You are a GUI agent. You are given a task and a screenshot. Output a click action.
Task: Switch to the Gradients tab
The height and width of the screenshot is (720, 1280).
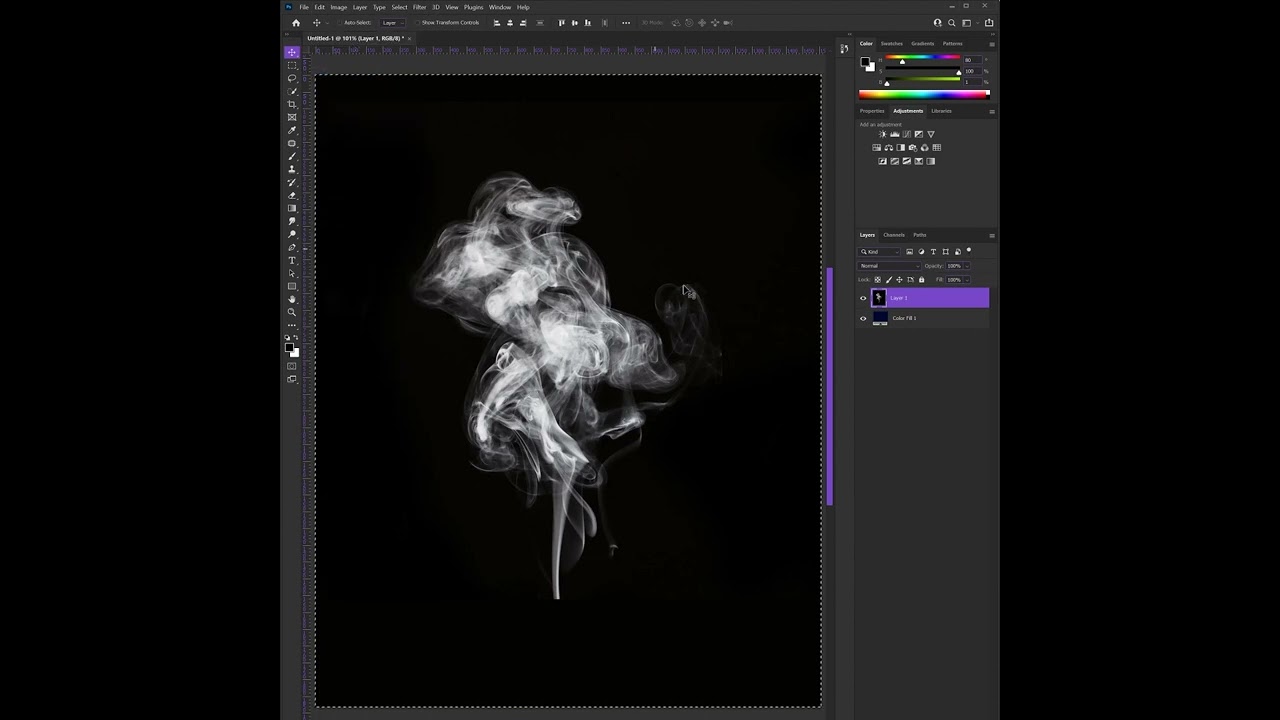pos(923,44)
